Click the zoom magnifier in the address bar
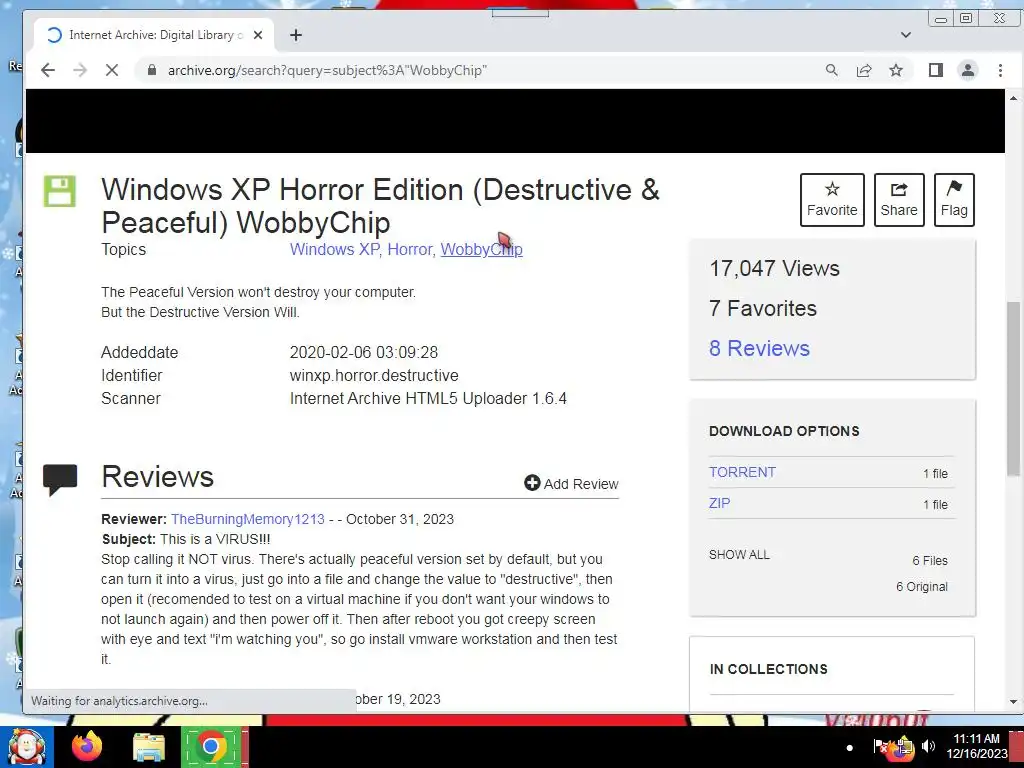Image resolution: width=1024 pixels, height=768 pixels. tap(831, 70)
